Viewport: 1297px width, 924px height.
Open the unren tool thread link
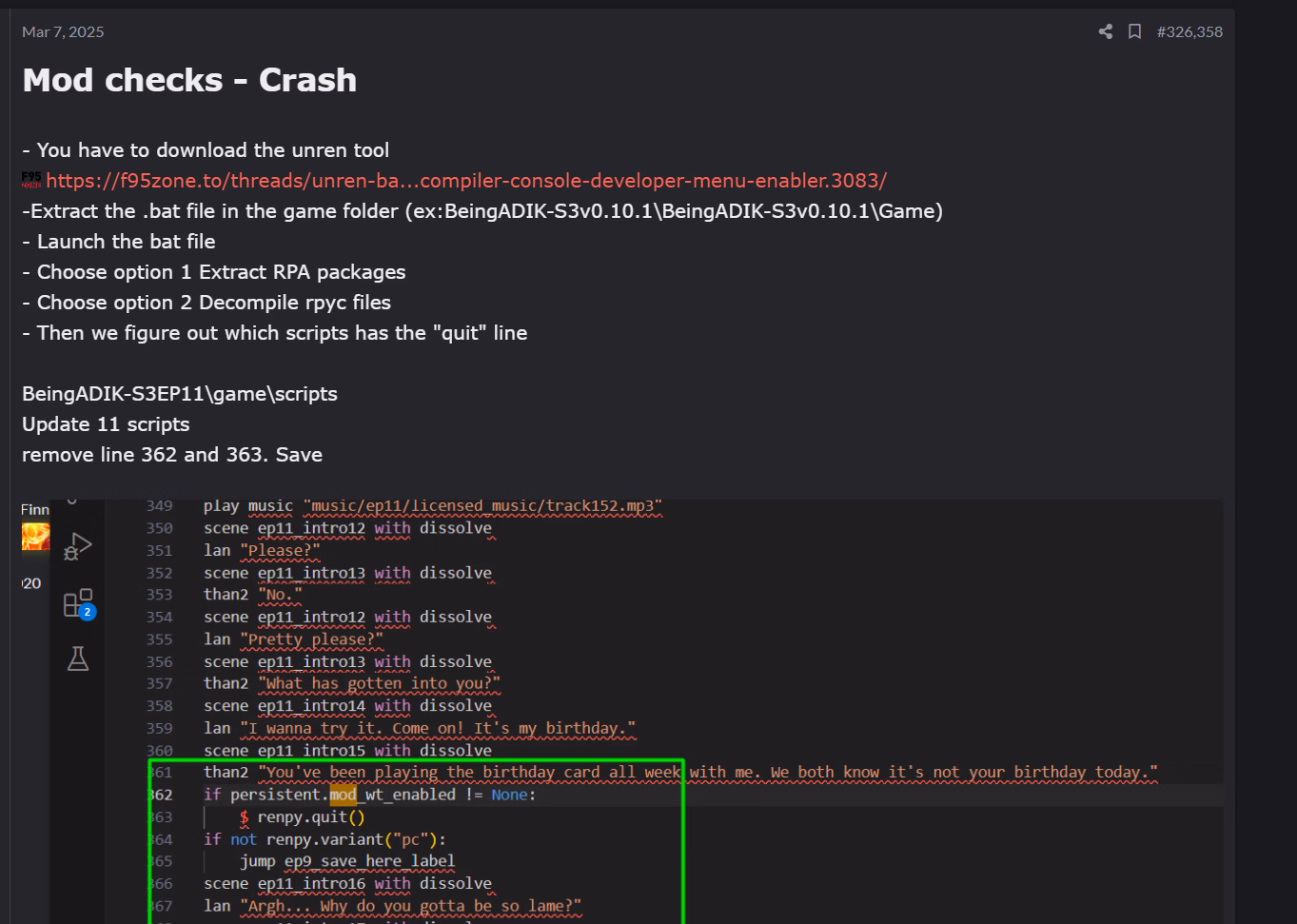466,181
